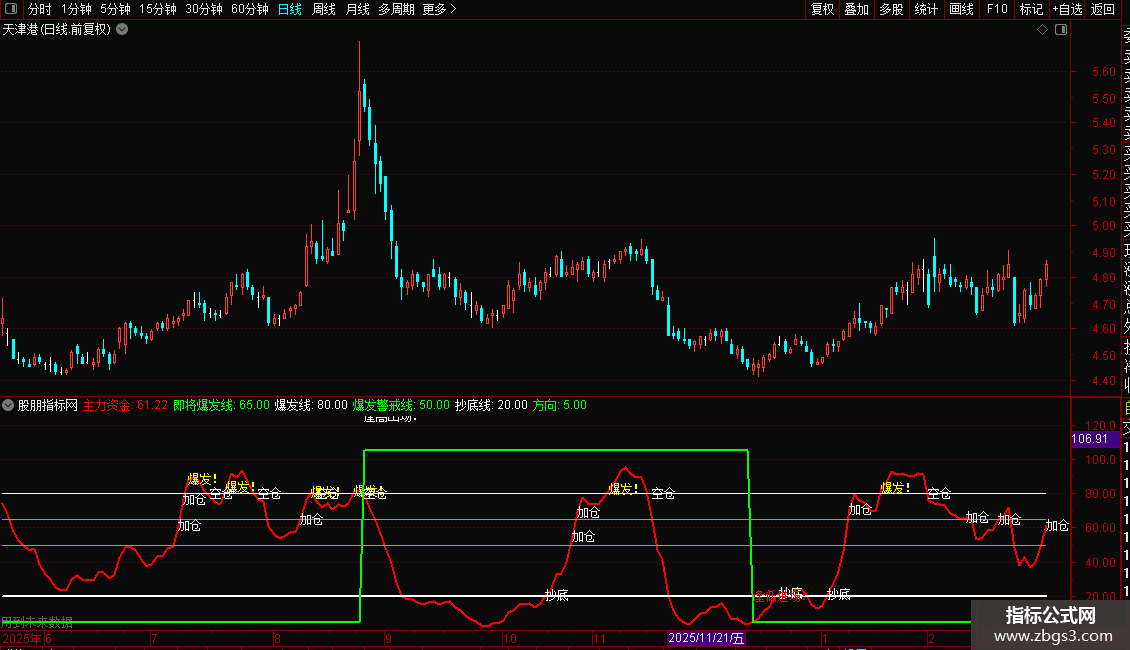This screenshot has width=1130, height=650.
Task: Open the 画线 drawing tools
Action: coord(961,9)
